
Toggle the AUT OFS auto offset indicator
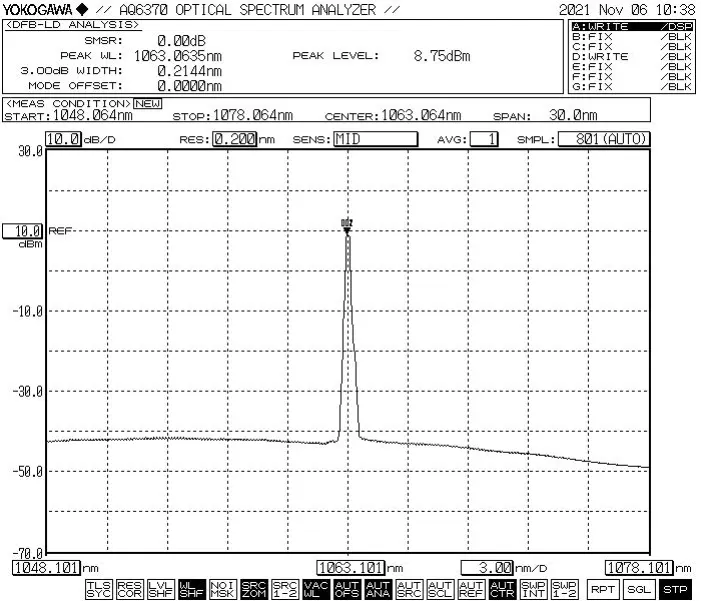pyautogui.click(x=347, y=589)
